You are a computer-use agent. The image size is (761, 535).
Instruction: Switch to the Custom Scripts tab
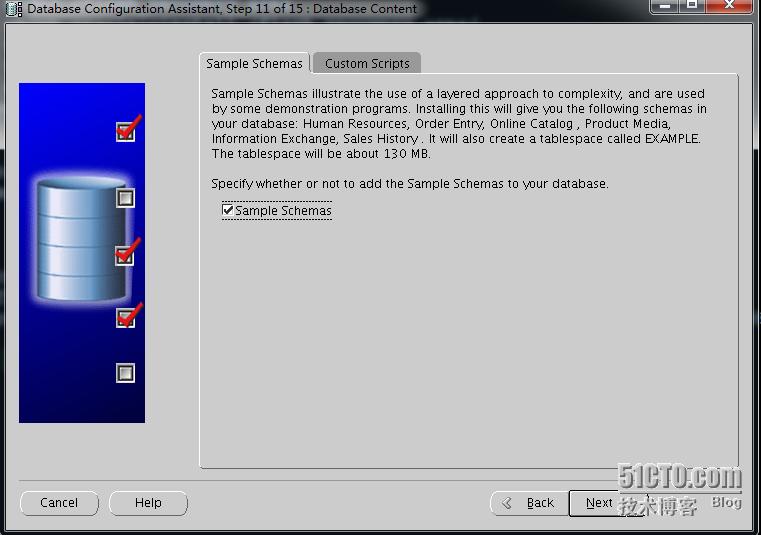[x=367, y=64]
